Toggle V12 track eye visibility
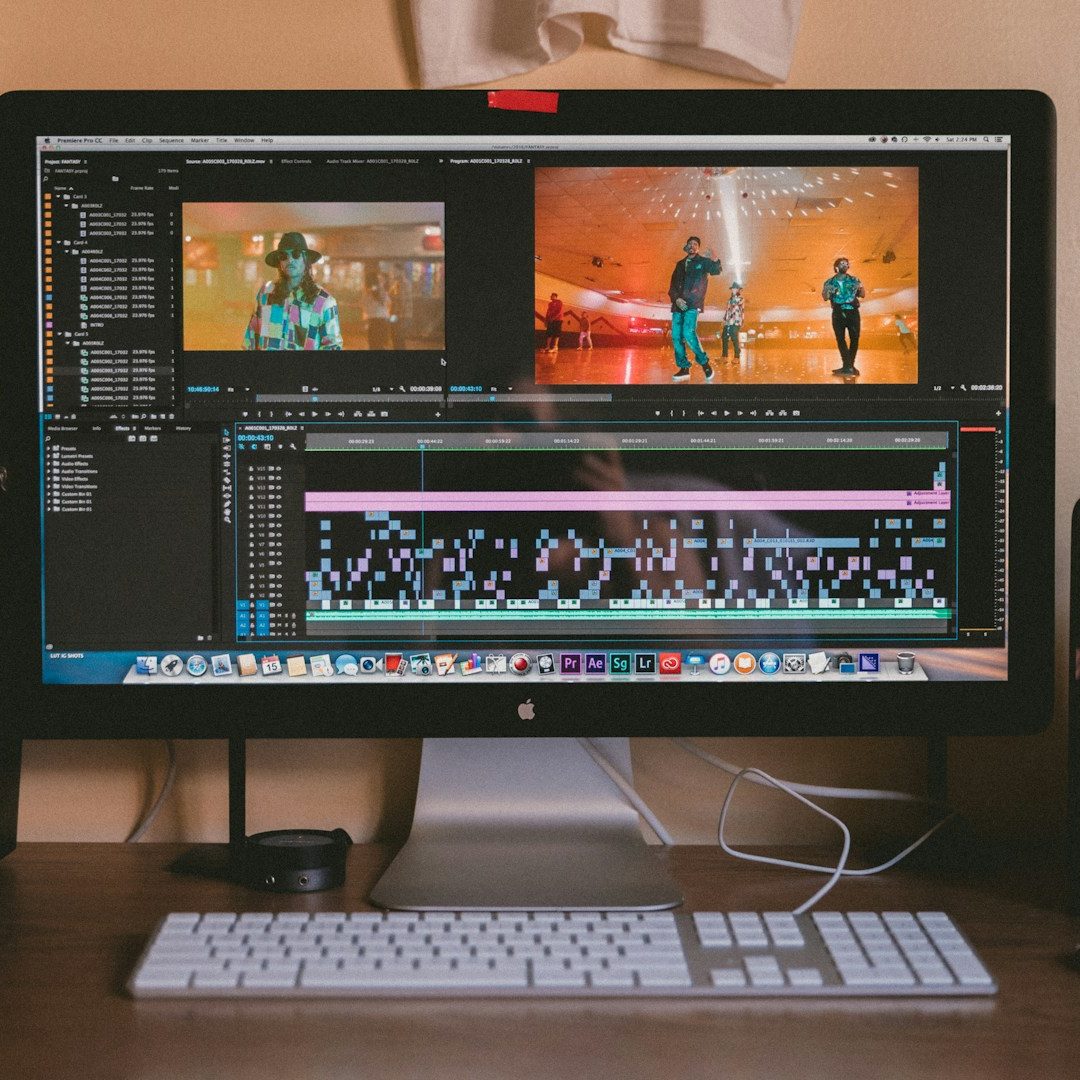This screenshot has width=1080, height=1080. coord(277,497)
